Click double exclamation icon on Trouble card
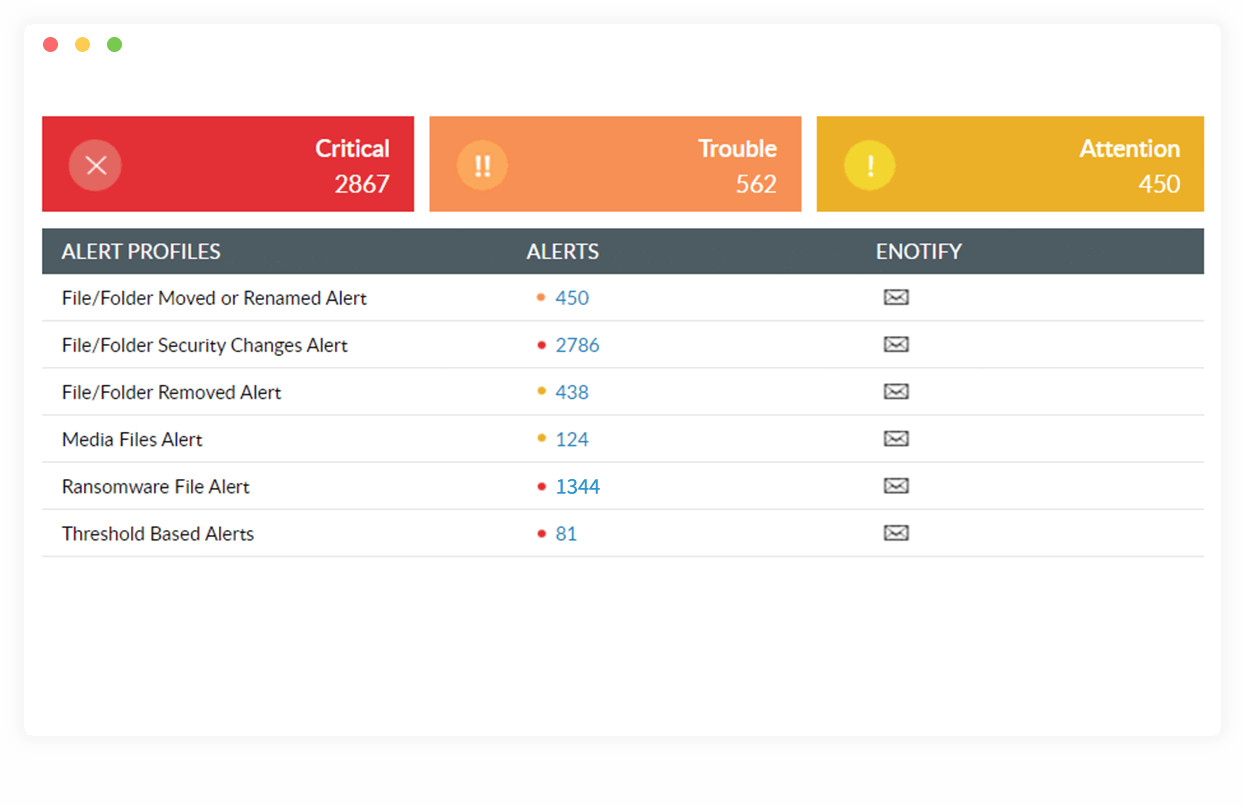1245x806 pixels. (482, 165)
